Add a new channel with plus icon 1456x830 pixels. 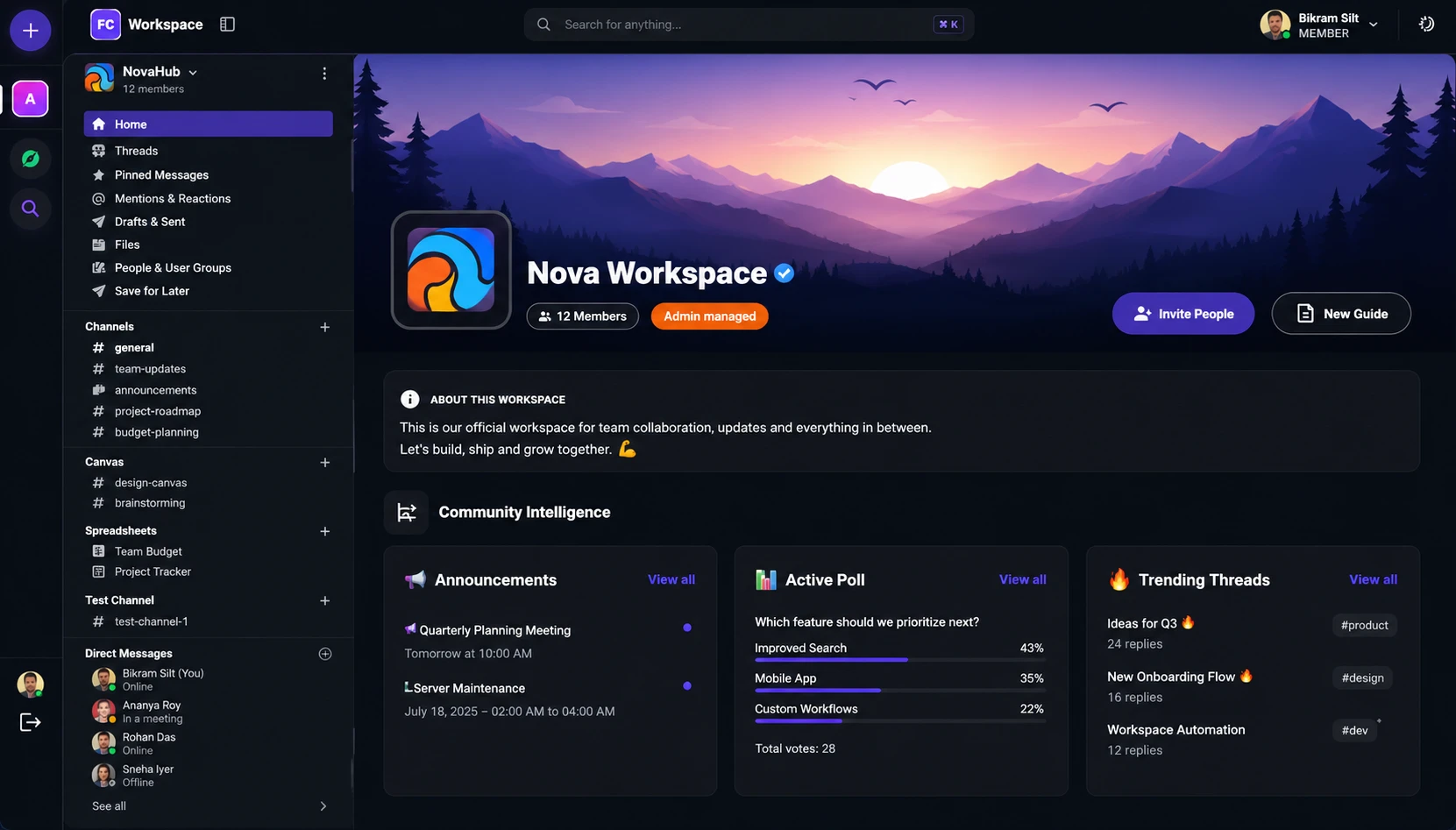pyautogui.click(x=325, y=327)
